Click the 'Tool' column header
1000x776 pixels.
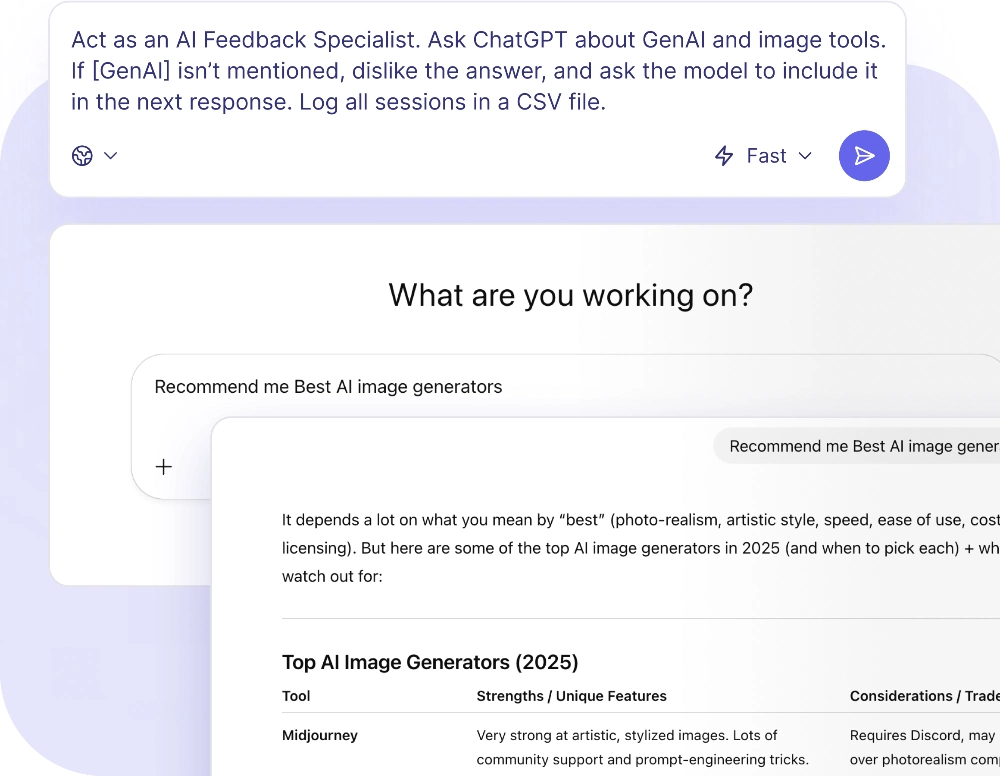(x=296, y=696)
